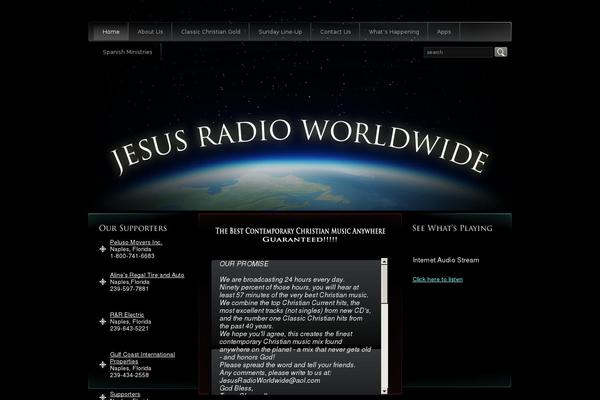
Task: Open What's Happening menu item
Action: 394,32
